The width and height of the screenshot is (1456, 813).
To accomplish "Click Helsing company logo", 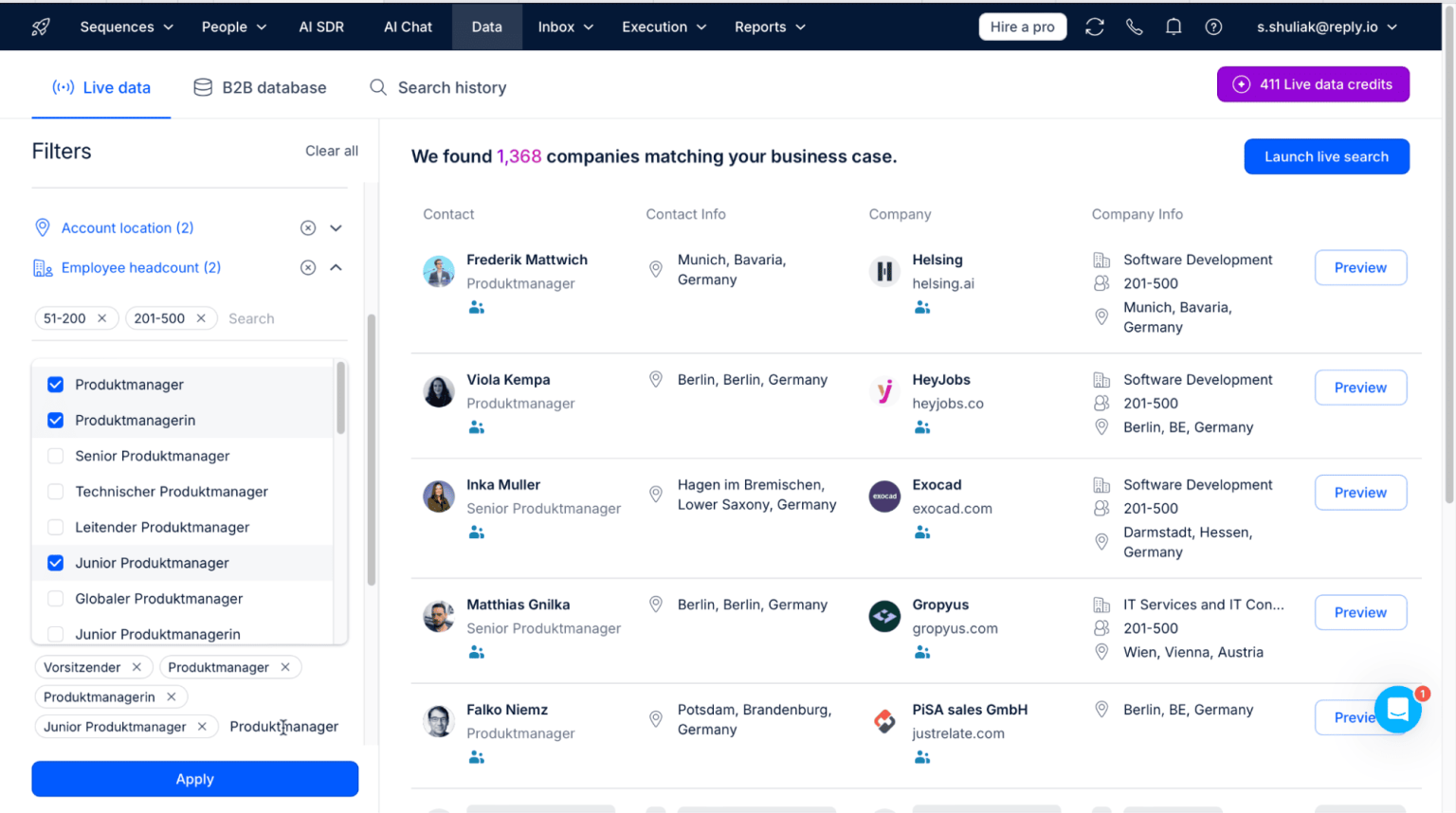I will tap(884, 271).
